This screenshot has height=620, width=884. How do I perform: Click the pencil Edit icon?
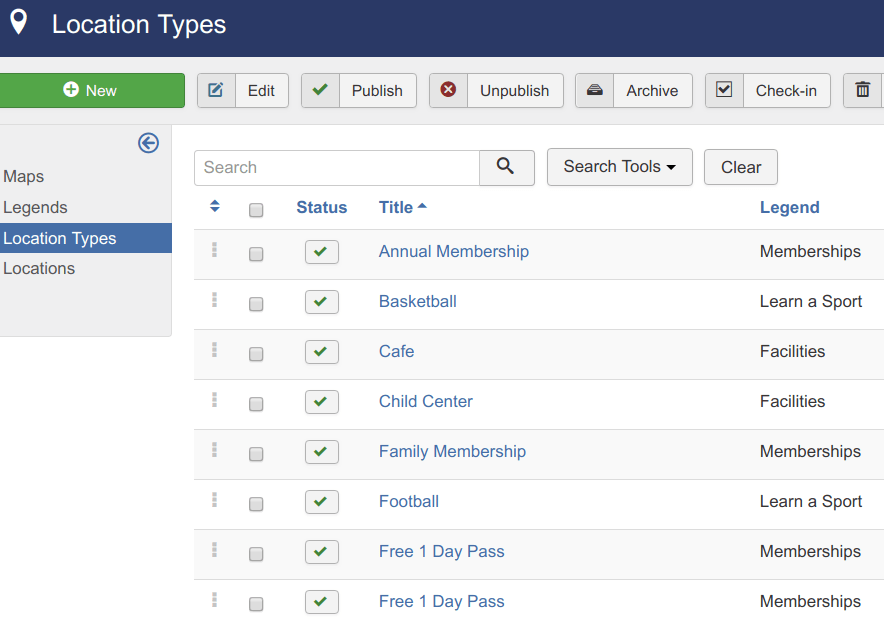[216, 90]
